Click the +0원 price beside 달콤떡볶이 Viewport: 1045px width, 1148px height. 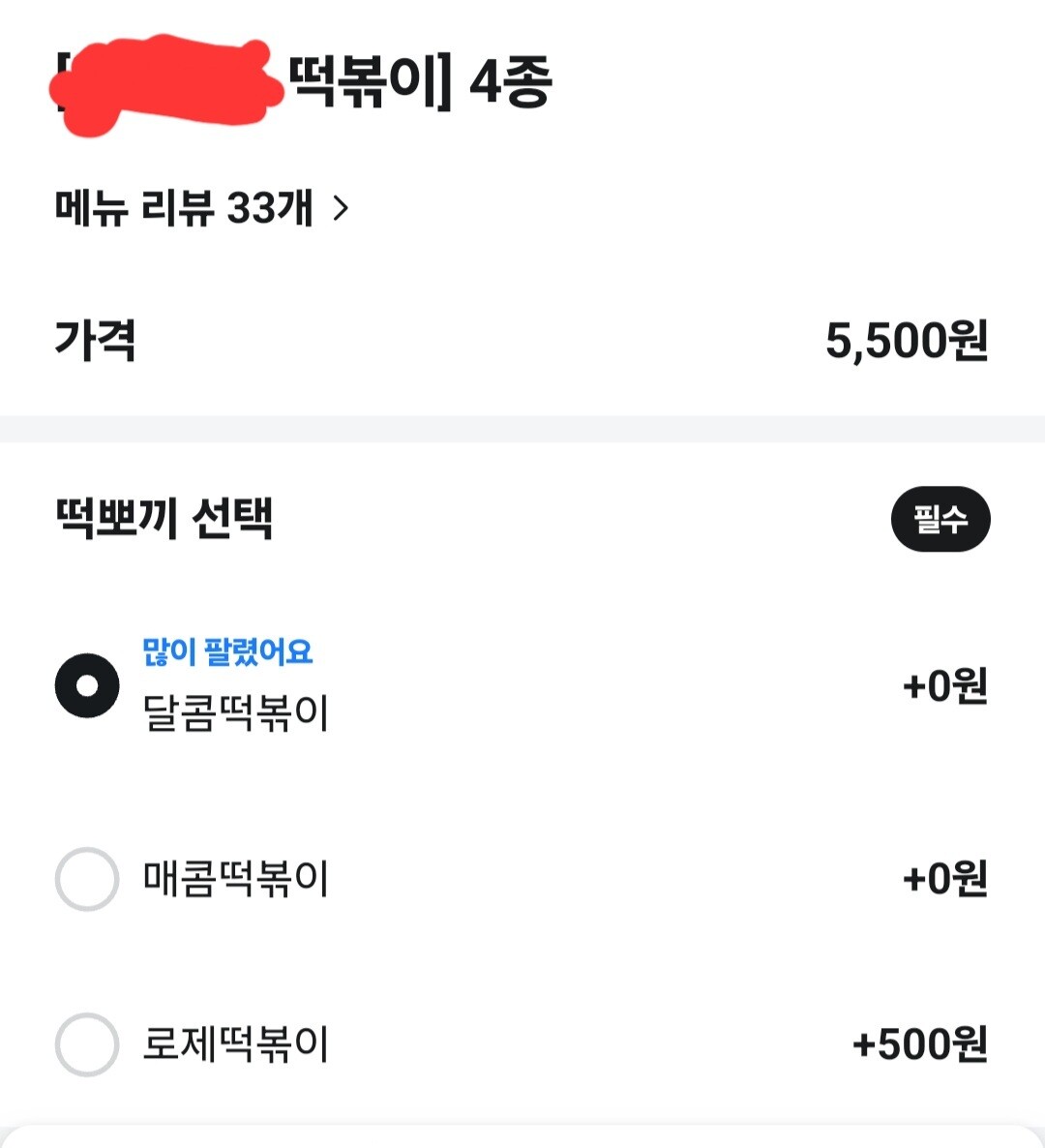[x=944, y=685]
